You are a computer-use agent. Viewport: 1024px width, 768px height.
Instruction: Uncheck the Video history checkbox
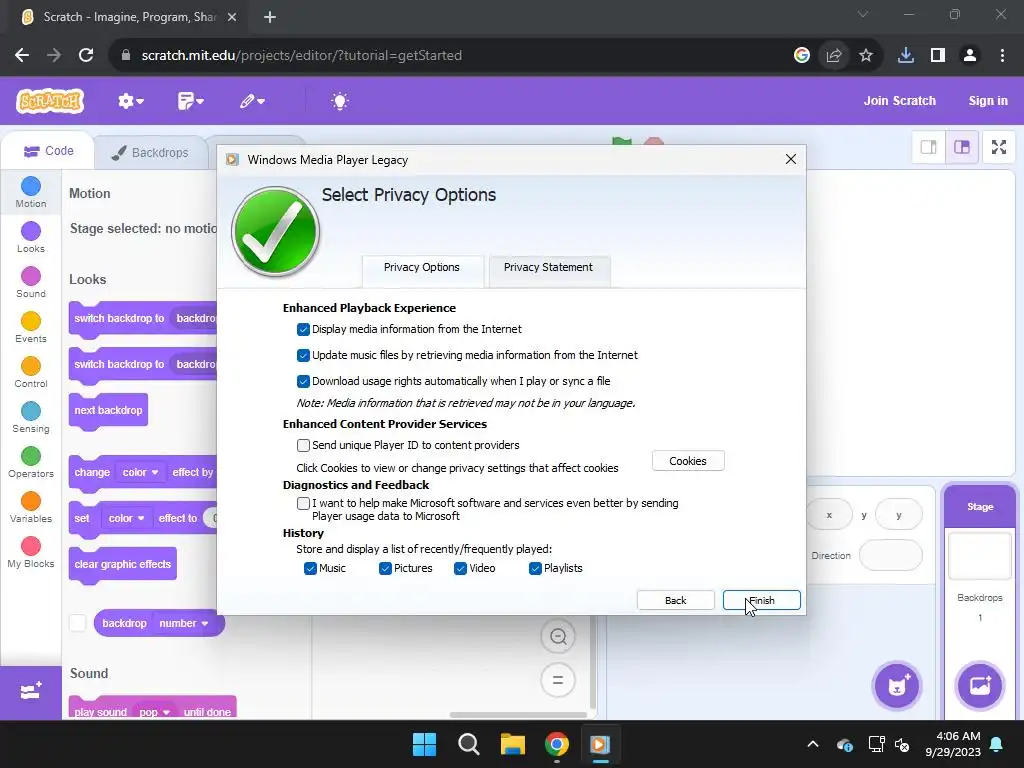pyautogui.click(x=460, y=568)
